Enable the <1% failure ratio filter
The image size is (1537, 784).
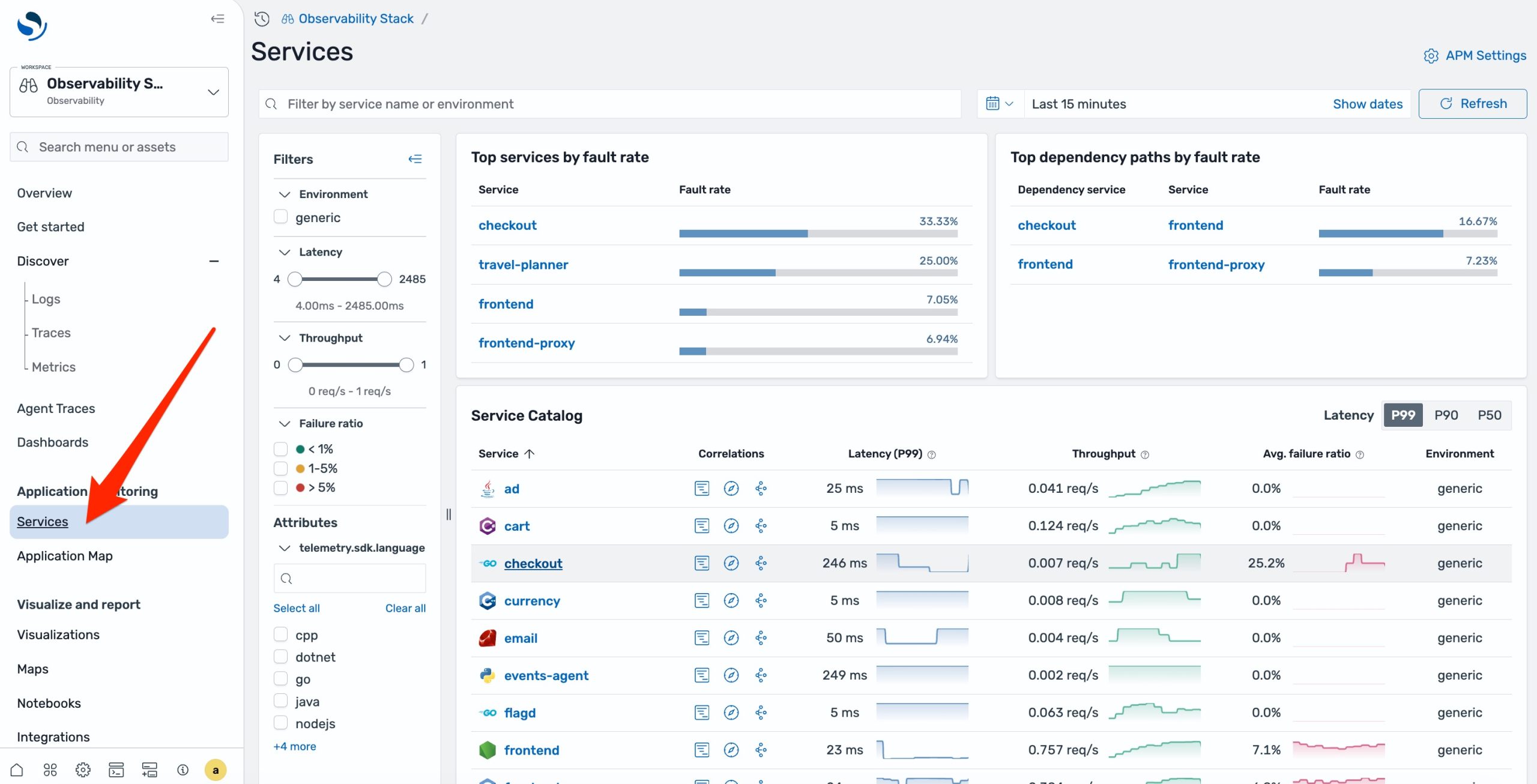click(x=280, y=448)
